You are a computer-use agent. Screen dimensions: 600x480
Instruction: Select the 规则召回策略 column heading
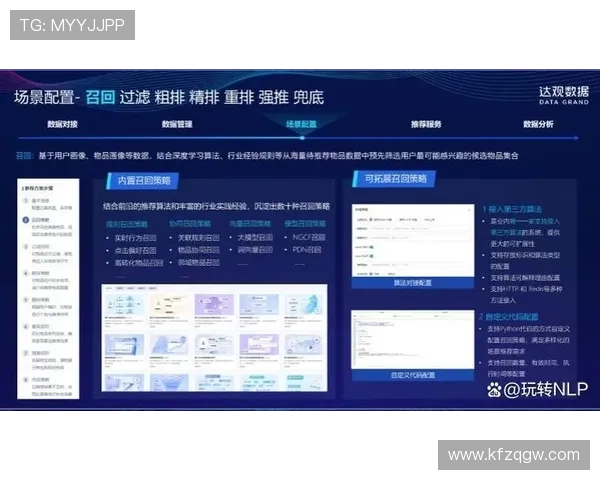coord(127,224)
